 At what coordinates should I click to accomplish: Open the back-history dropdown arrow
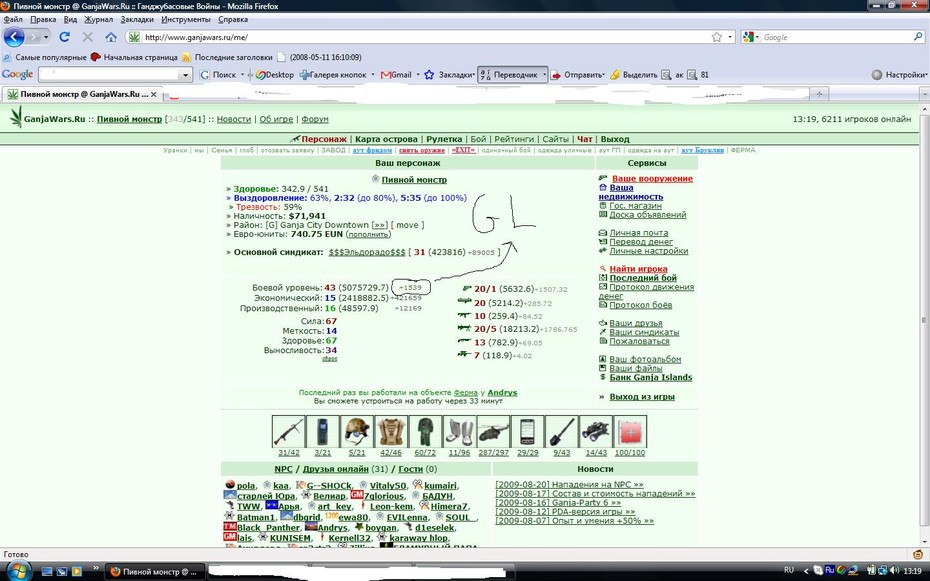click(46, 37)
